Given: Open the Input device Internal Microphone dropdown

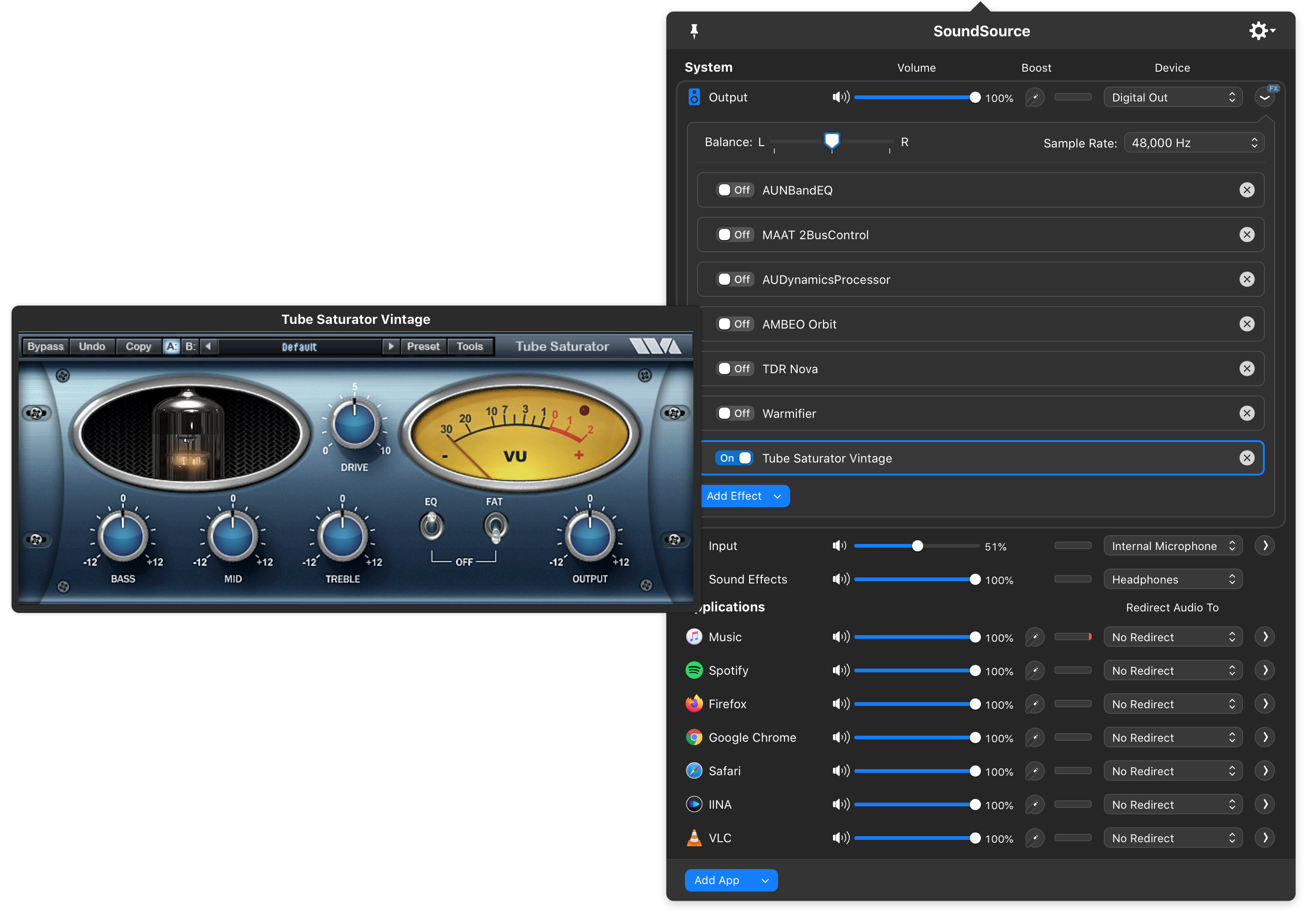Looking at the screenshot, I should pos(1173,546).
